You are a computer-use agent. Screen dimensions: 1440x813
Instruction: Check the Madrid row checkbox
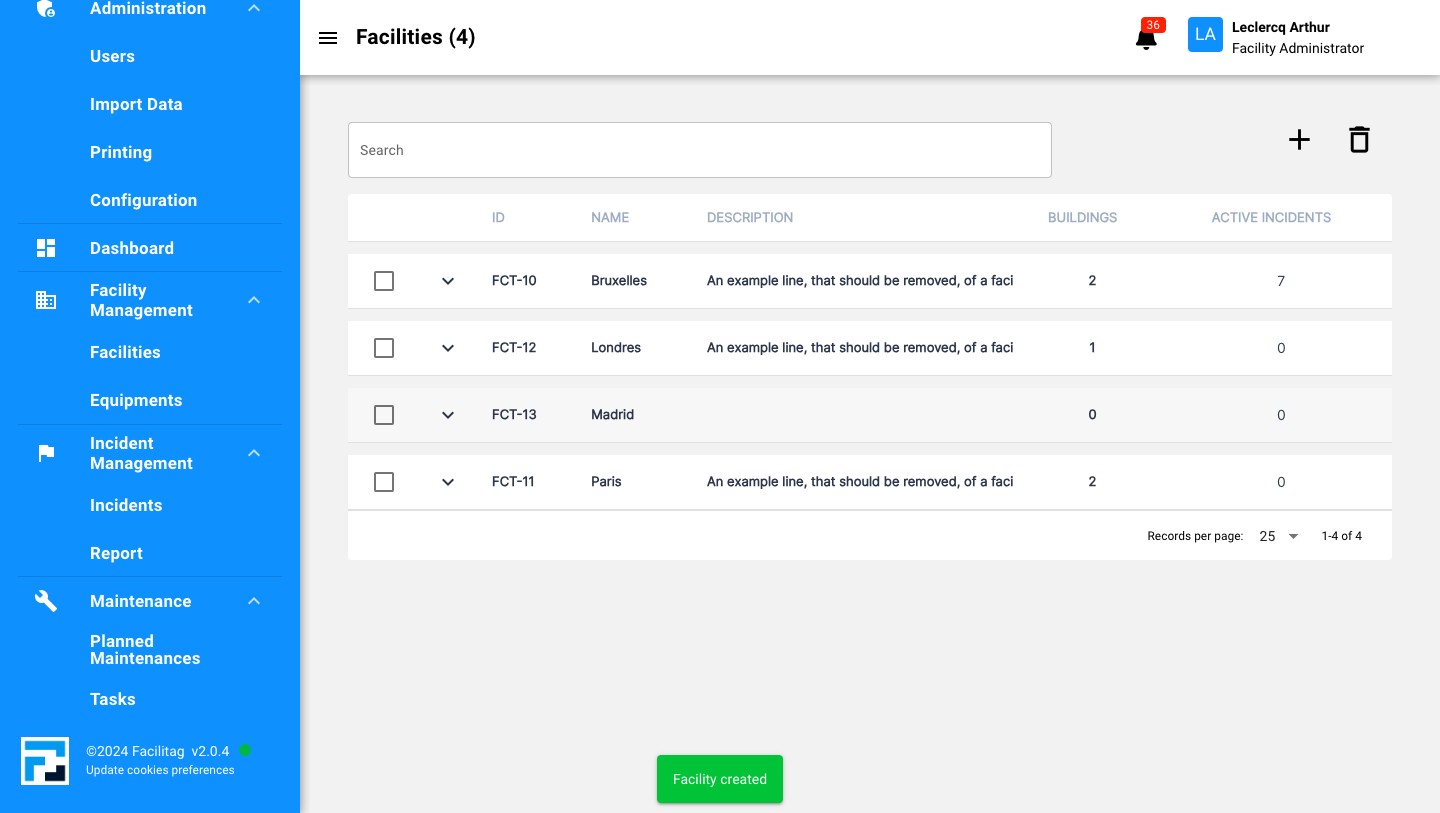384,415
